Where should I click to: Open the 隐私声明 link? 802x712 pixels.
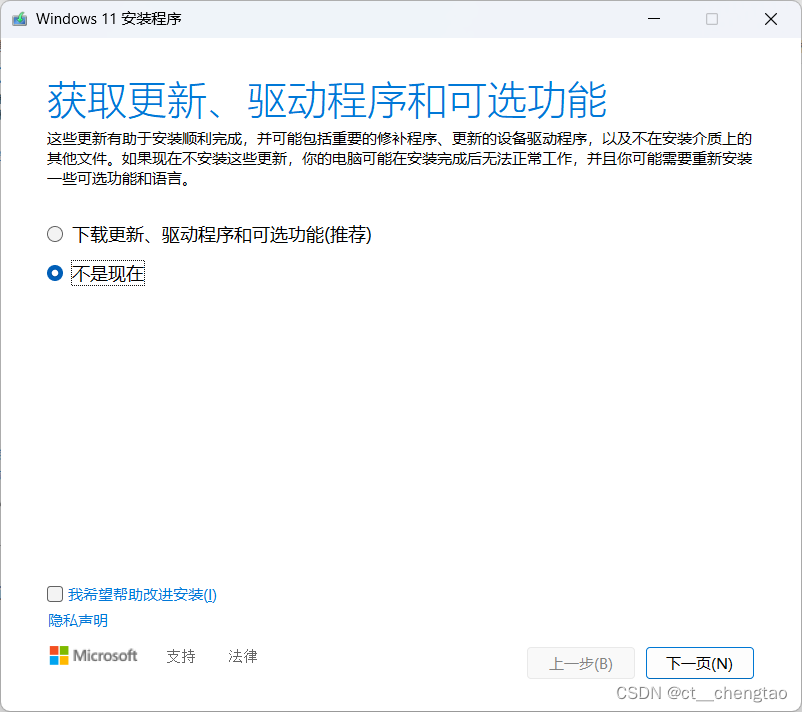pyautogui.click(x=78, y=620)
